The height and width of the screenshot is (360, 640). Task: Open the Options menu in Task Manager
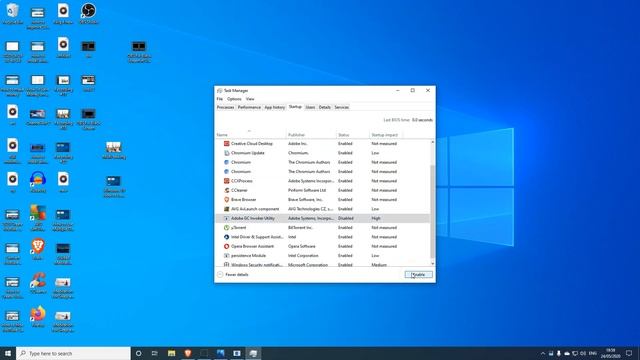[234, 99]
